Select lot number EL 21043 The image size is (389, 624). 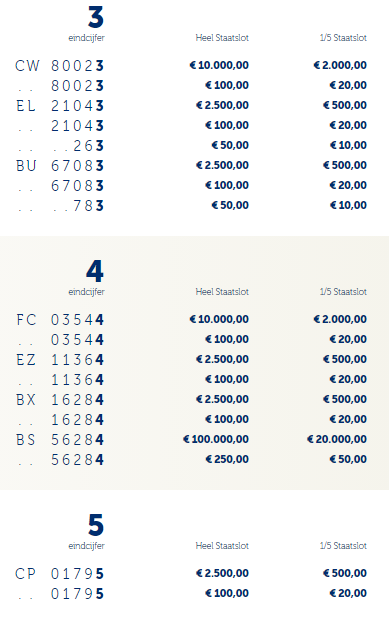point(59,105)
